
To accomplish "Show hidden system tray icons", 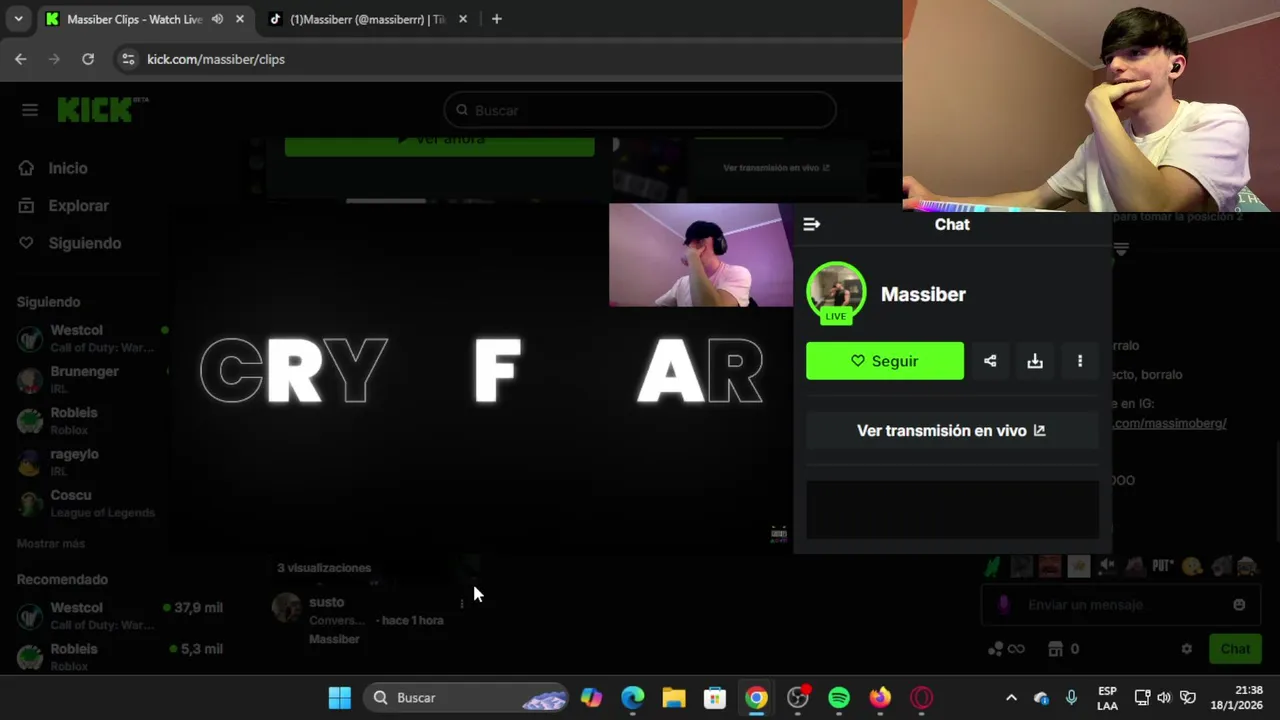I will pyautogui.click(x=1011, y=697).
